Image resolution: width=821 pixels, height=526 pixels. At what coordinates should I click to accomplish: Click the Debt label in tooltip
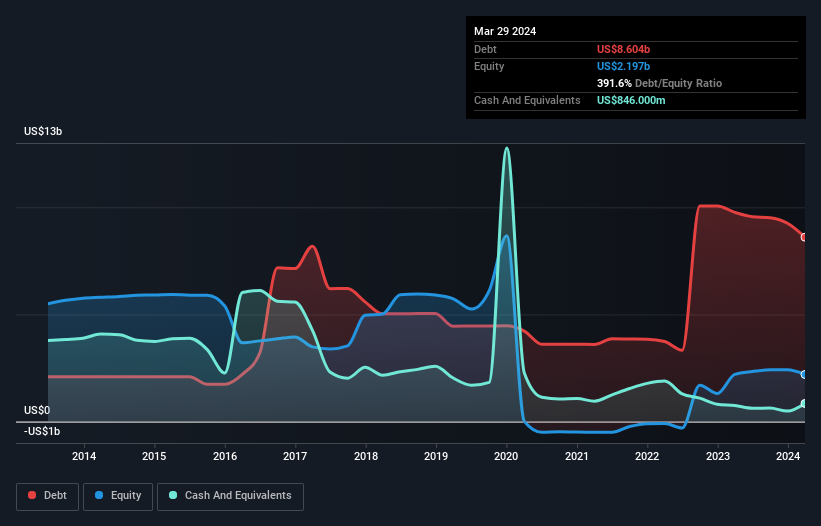pyautogui.click(x=485, y=49)
